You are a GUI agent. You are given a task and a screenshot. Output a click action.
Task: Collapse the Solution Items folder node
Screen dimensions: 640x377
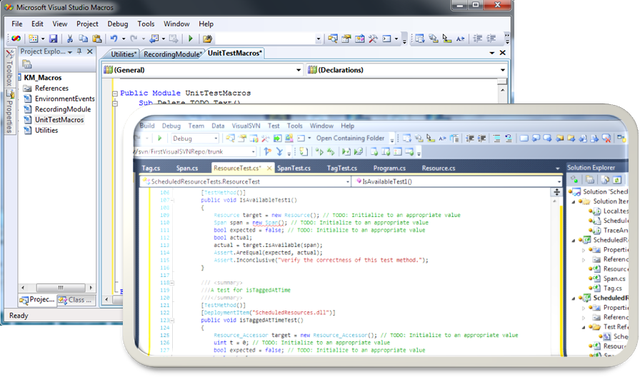tap(573, 202)
